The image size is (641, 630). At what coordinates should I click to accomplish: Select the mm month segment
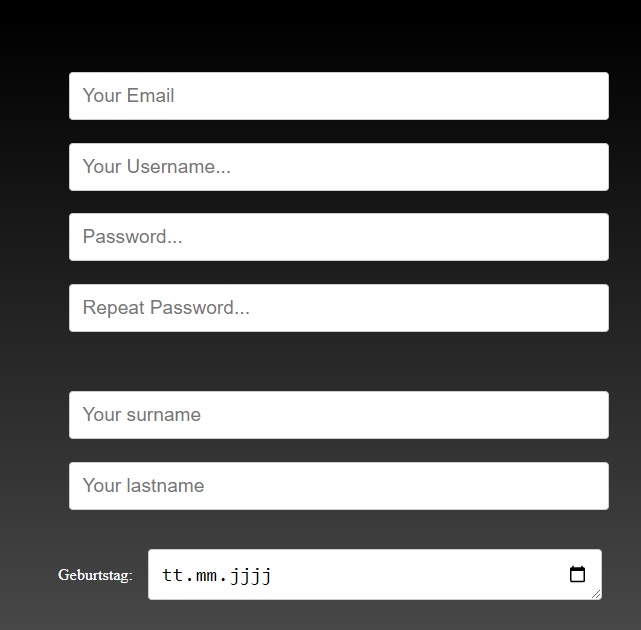(x=209, y=575)
